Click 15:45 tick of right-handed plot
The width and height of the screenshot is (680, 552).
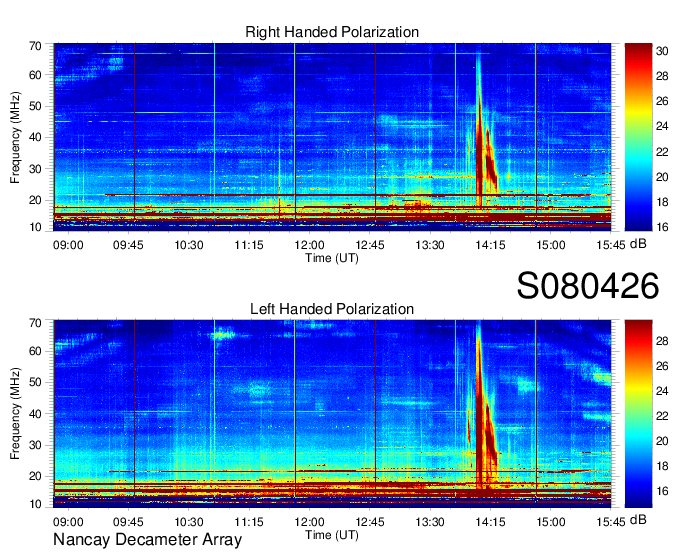611,245
